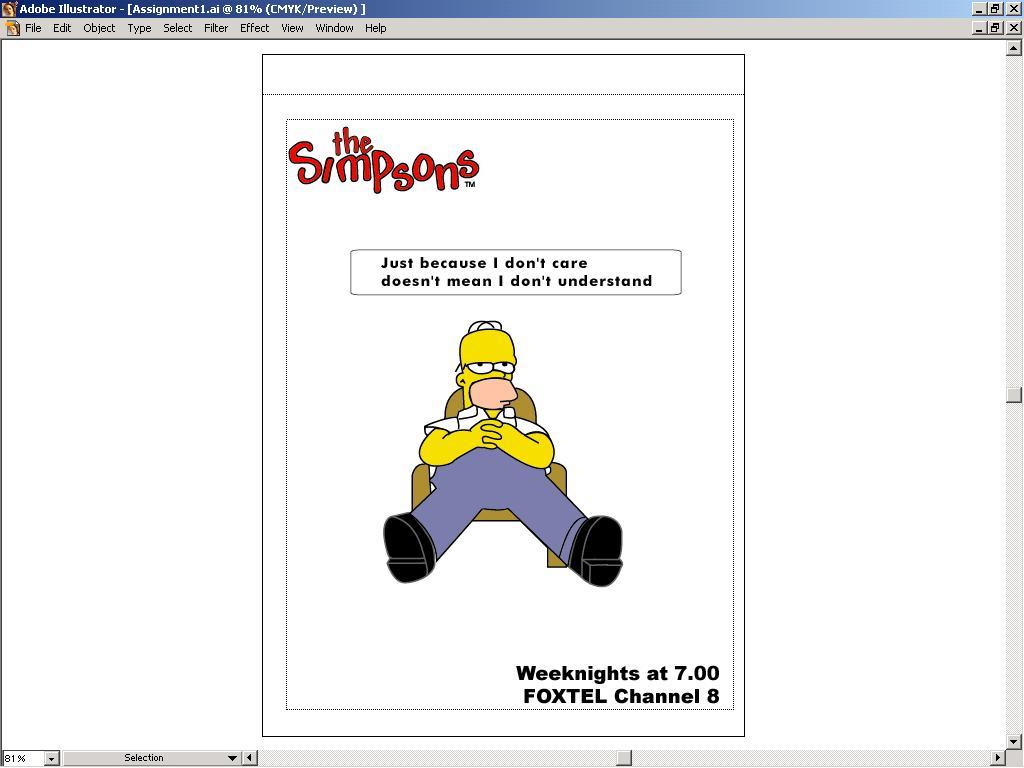Open the Type menu
Viewport: 1024px width, 768px height.
139,28
